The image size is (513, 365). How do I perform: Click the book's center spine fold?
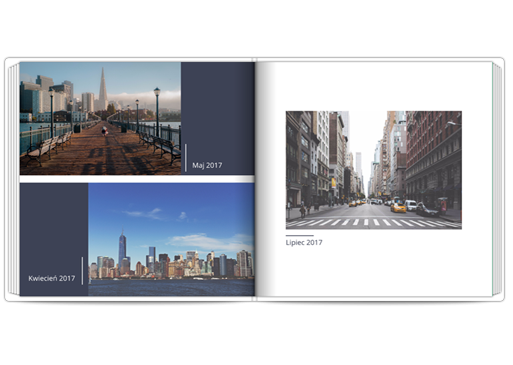(256, 180)
